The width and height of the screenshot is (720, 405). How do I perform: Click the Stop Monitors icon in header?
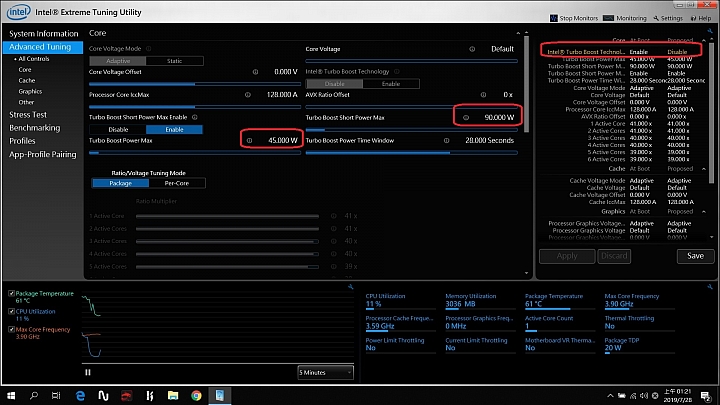[x=554, y=18]
